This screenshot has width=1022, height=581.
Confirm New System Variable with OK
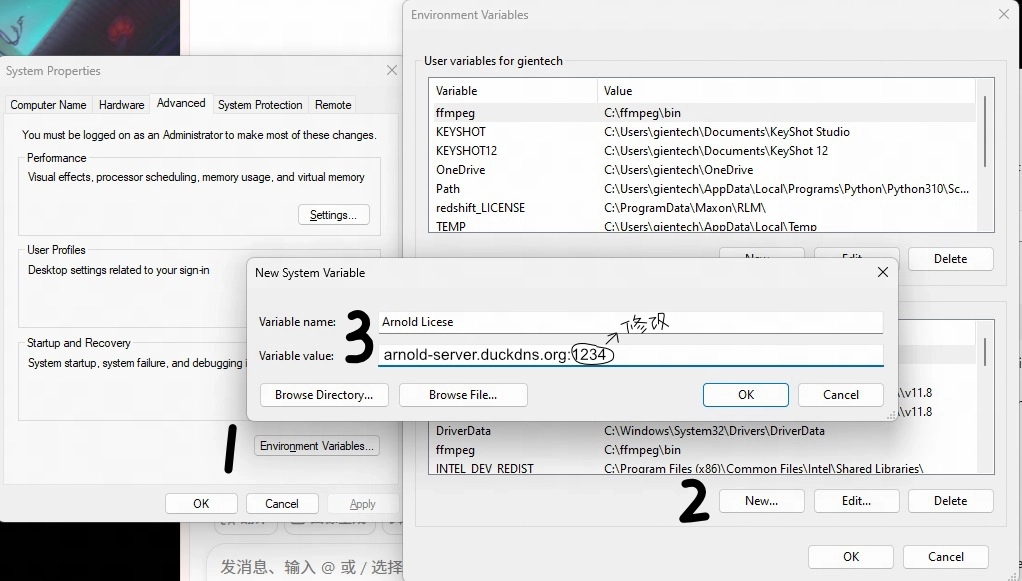(x=745, y=395)
